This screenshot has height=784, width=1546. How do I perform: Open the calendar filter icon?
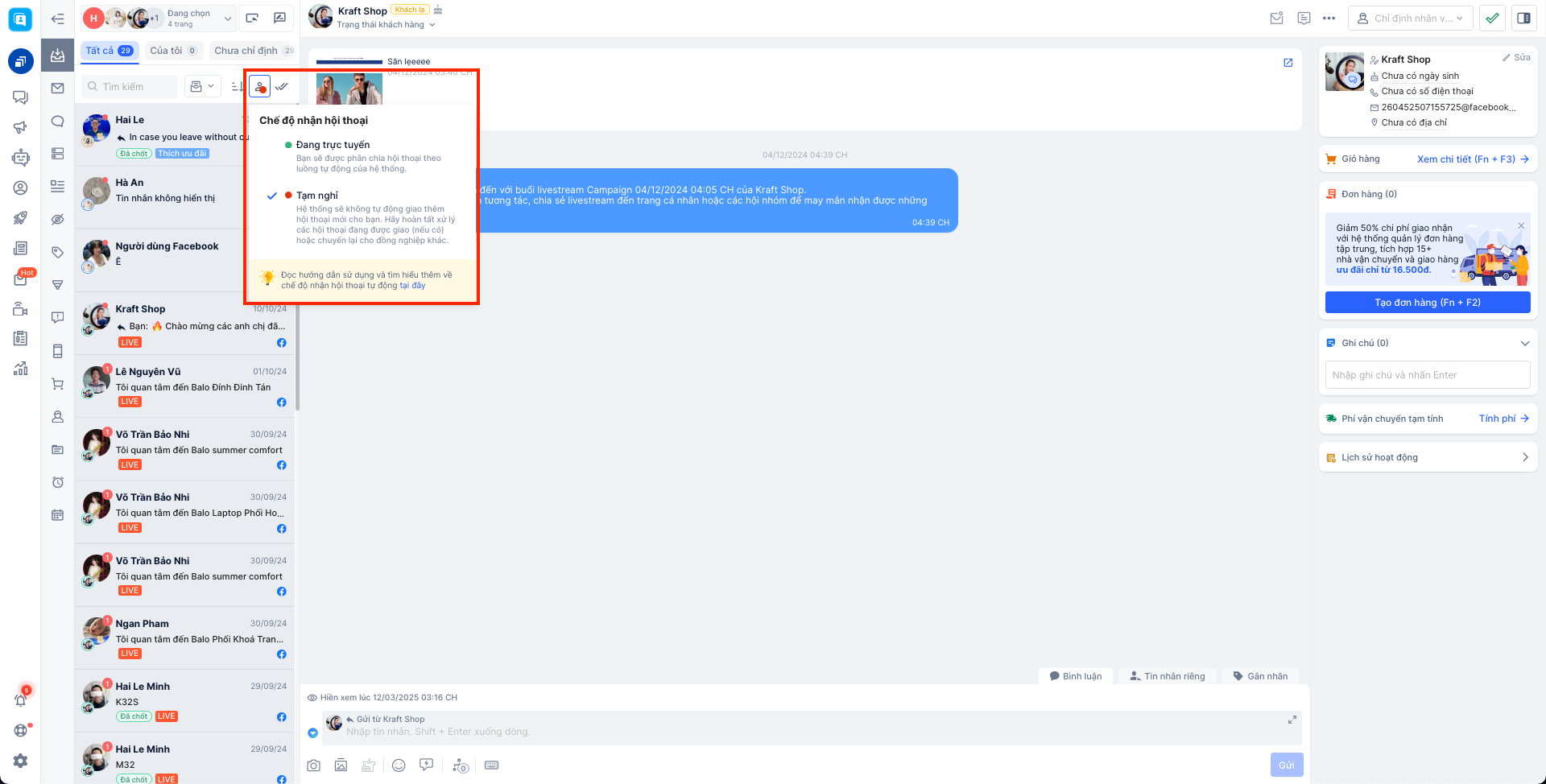[x=57, y=515]
